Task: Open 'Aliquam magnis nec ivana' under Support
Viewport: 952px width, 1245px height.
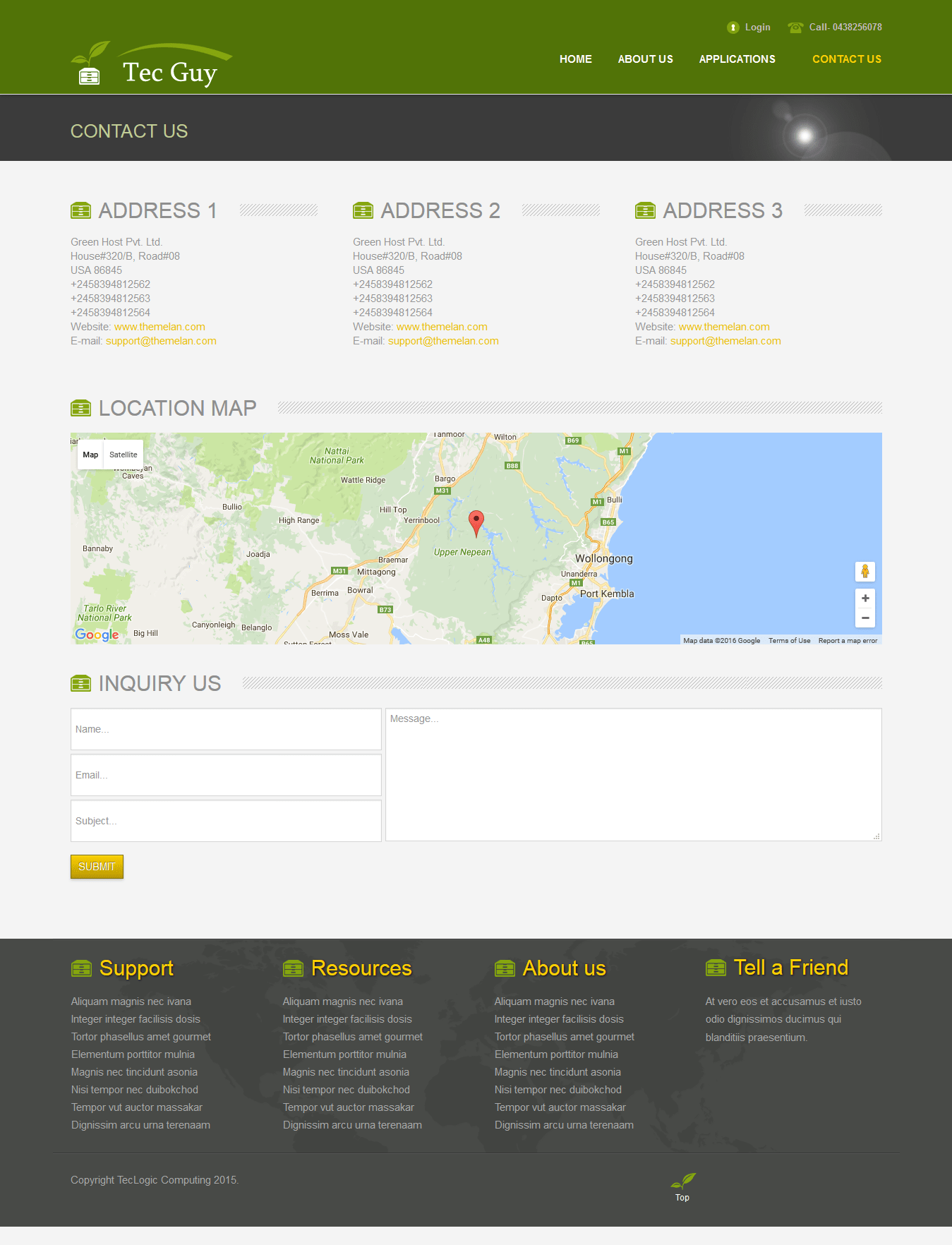Action: (131, 1002)
